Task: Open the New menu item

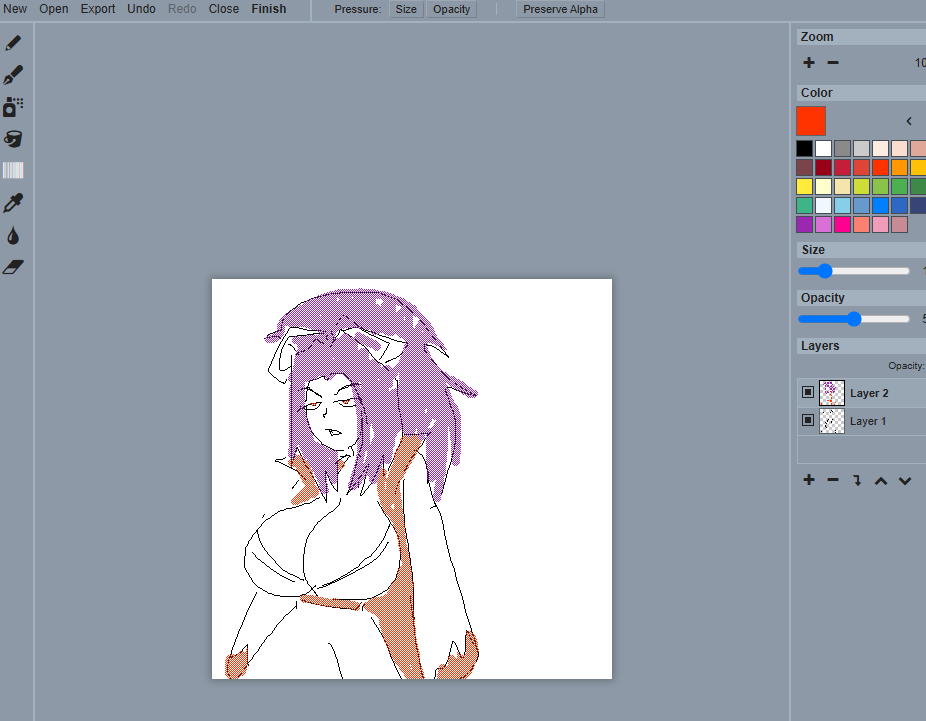Action: pos(15,9)
